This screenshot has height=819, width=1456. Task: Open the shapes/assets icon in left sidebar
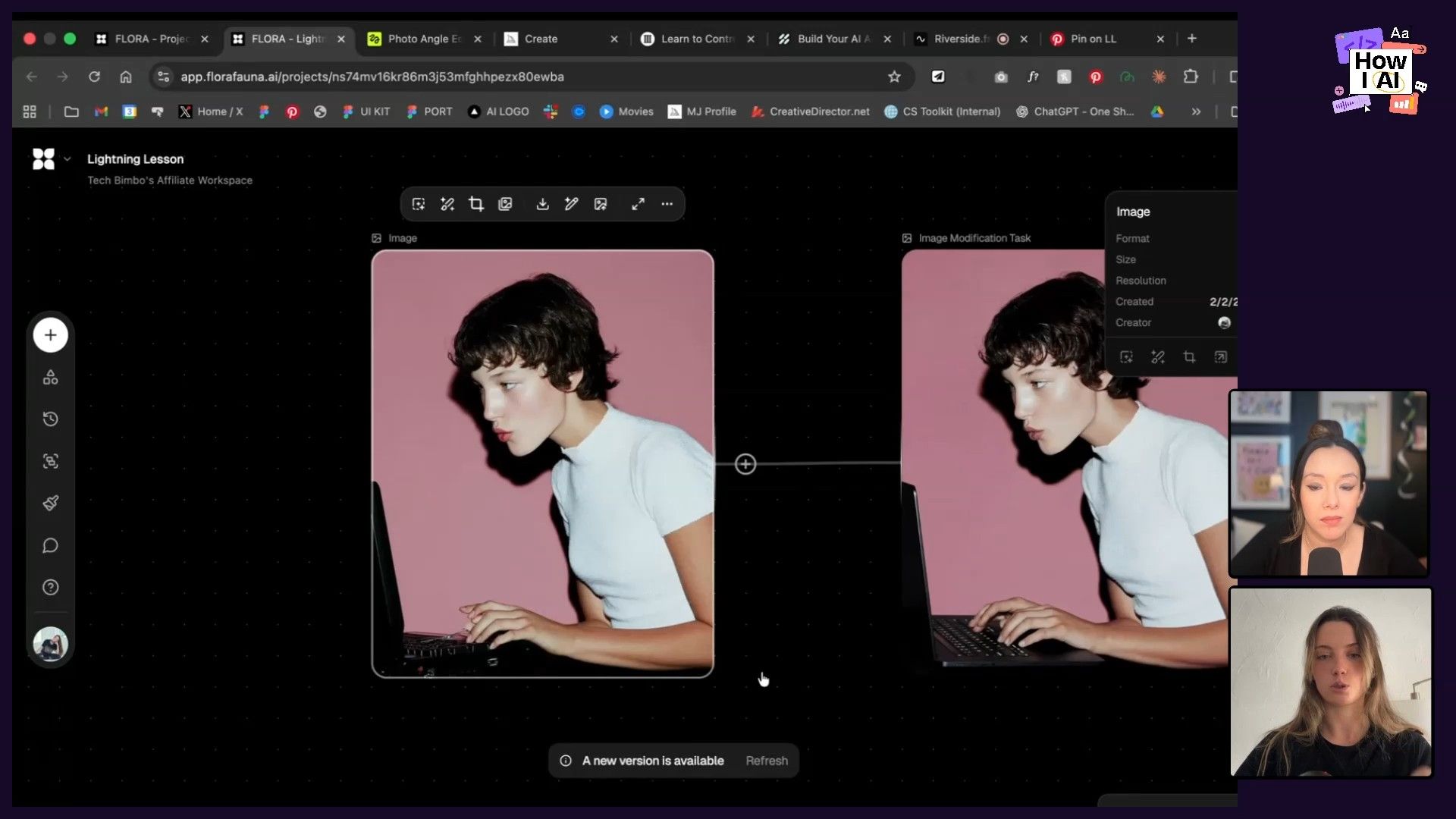coord(51,377)
